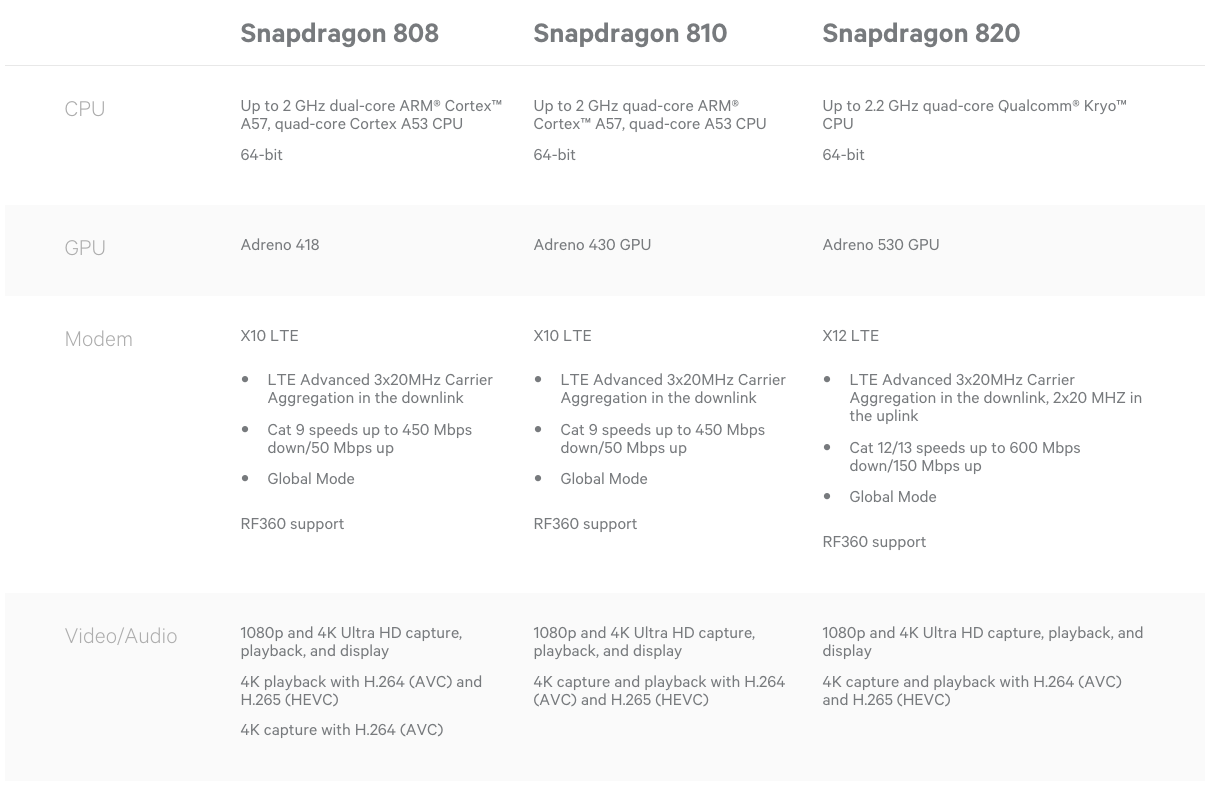Click the Video/Audio row label
The image size is (1214, 787).
click(121, 636)
